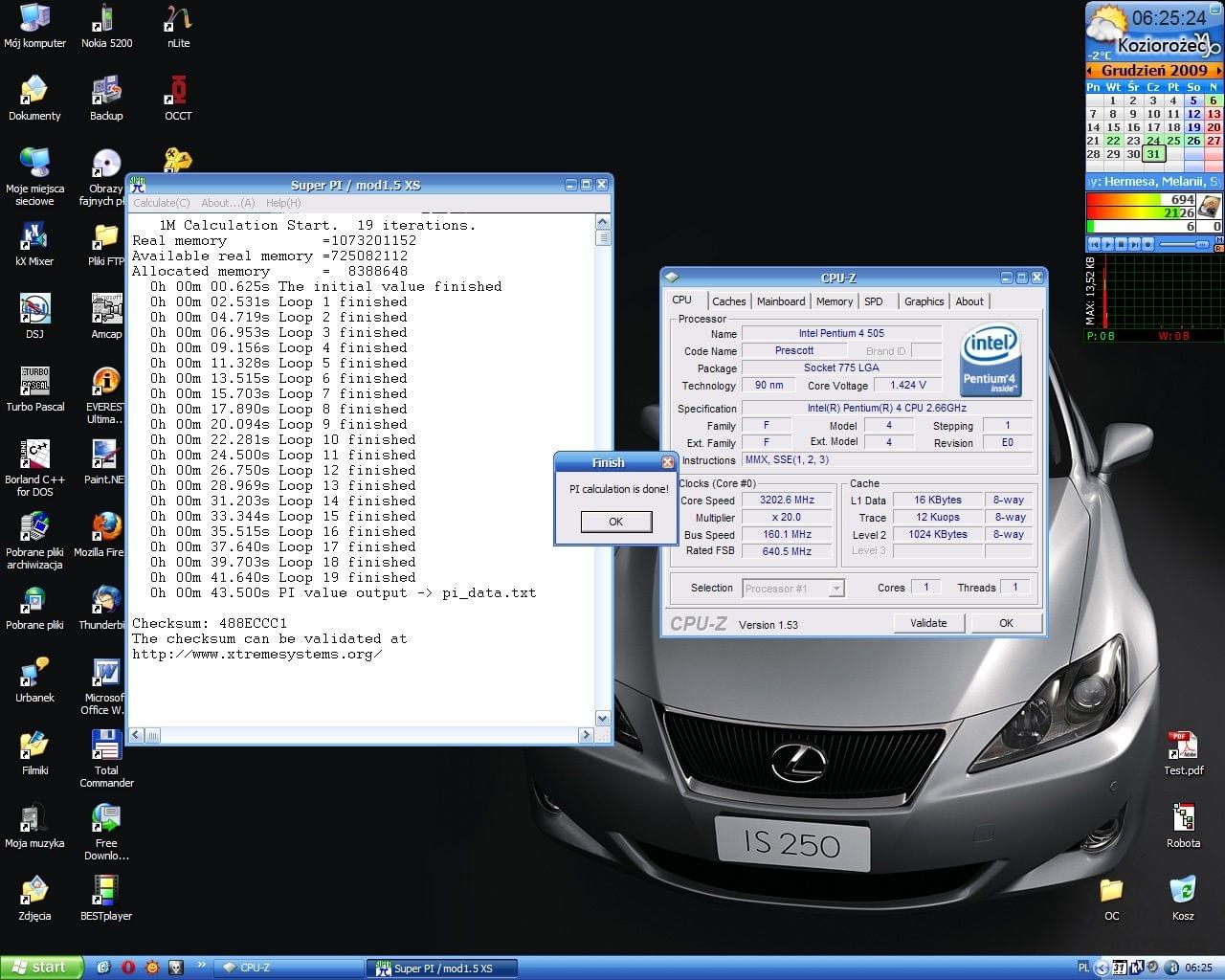The image size is (1225, 980).
Task: Launch the Free Download desktop shortcut
Action: pos(106,833)
